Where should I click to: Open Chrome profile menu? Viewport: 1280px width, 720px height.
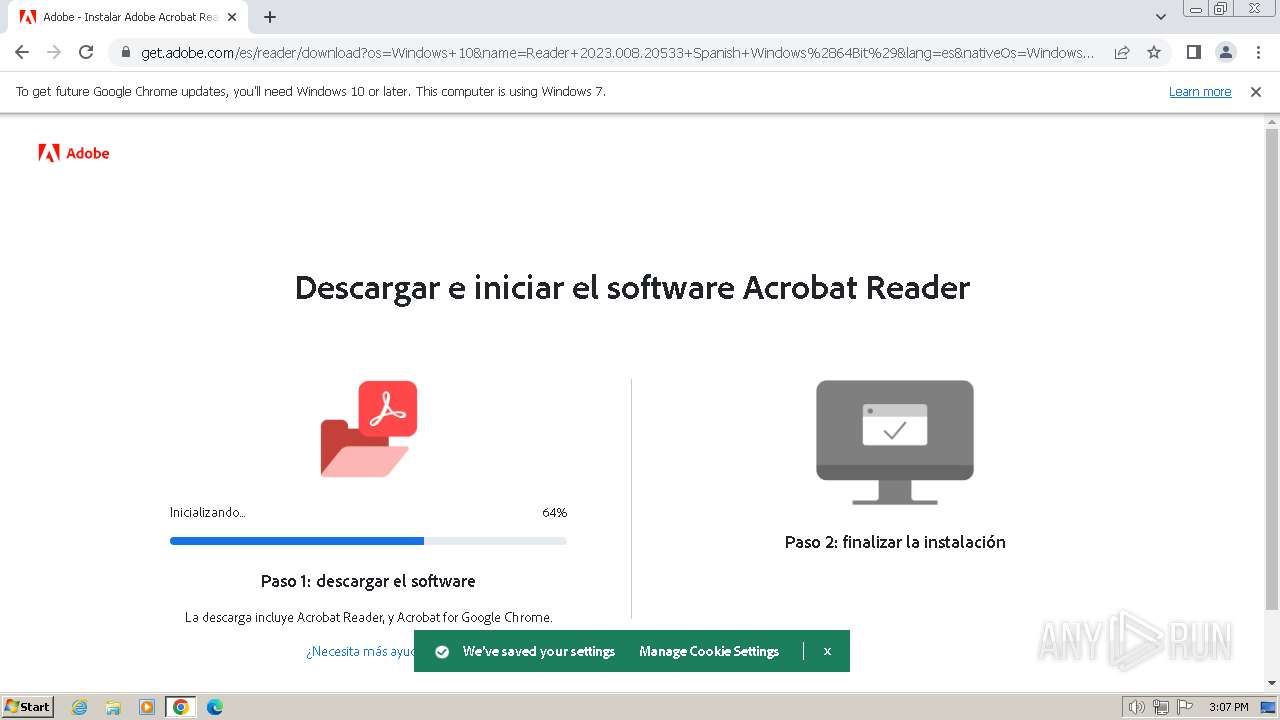pos(1225,52)
